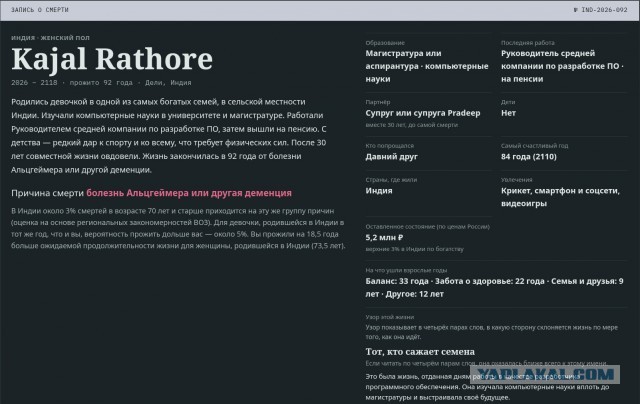Click the Узор этой жизни label
This screenshot has width=640, height=404.
click(x=389, y=317)
